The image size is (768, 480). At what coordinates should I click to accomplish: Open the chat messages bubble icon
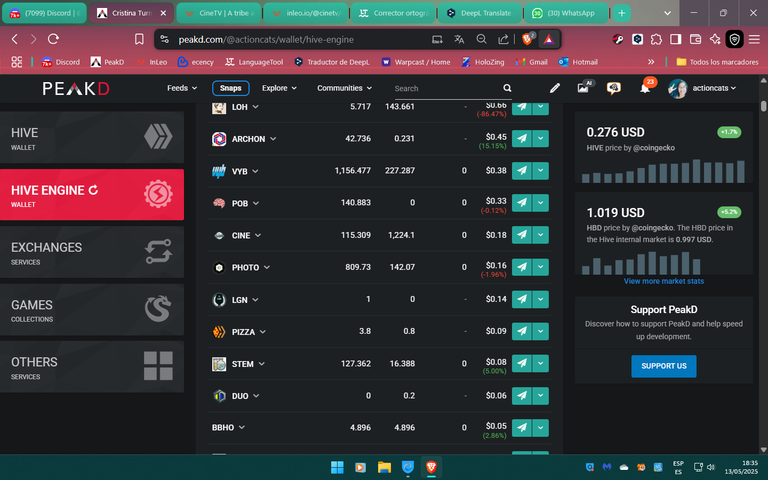click(x=613, y=88)
